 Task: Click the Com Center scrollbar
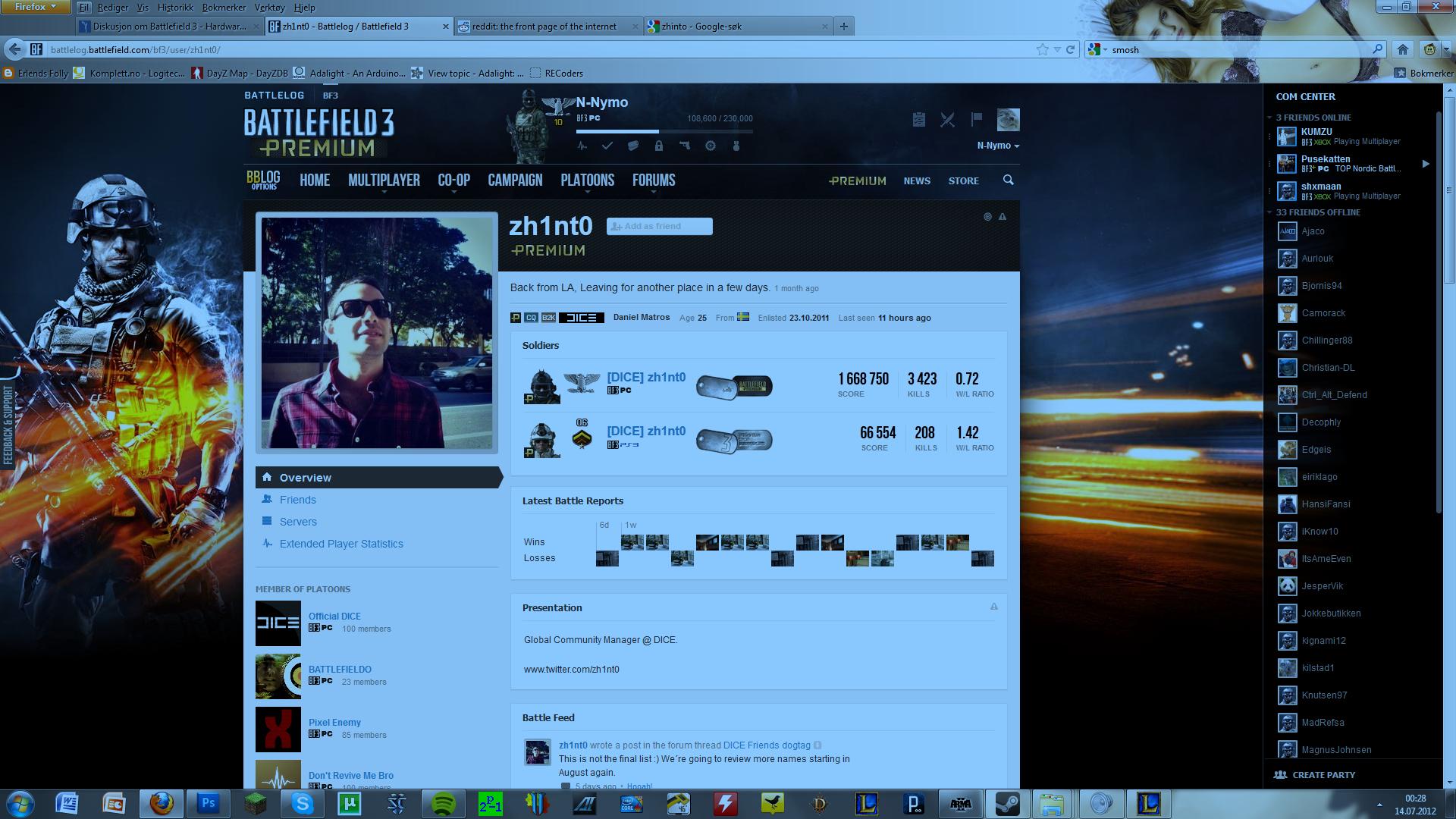pyautogui.click(x=1439, y=311)
